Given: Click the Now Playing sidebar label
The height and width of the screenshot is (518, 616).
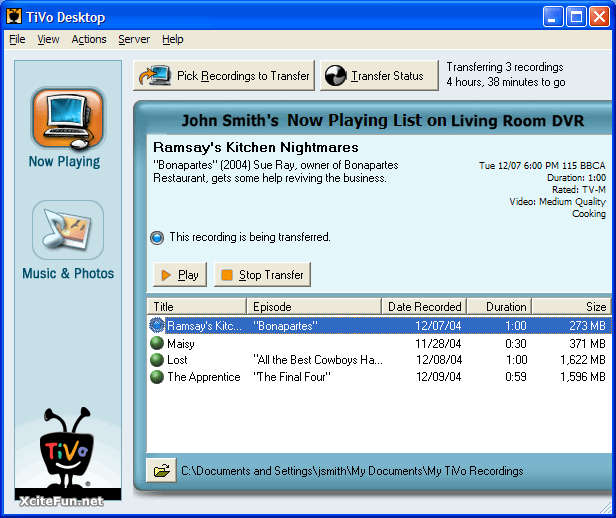Looking at the screenshot, I should [x=64, y=161].
